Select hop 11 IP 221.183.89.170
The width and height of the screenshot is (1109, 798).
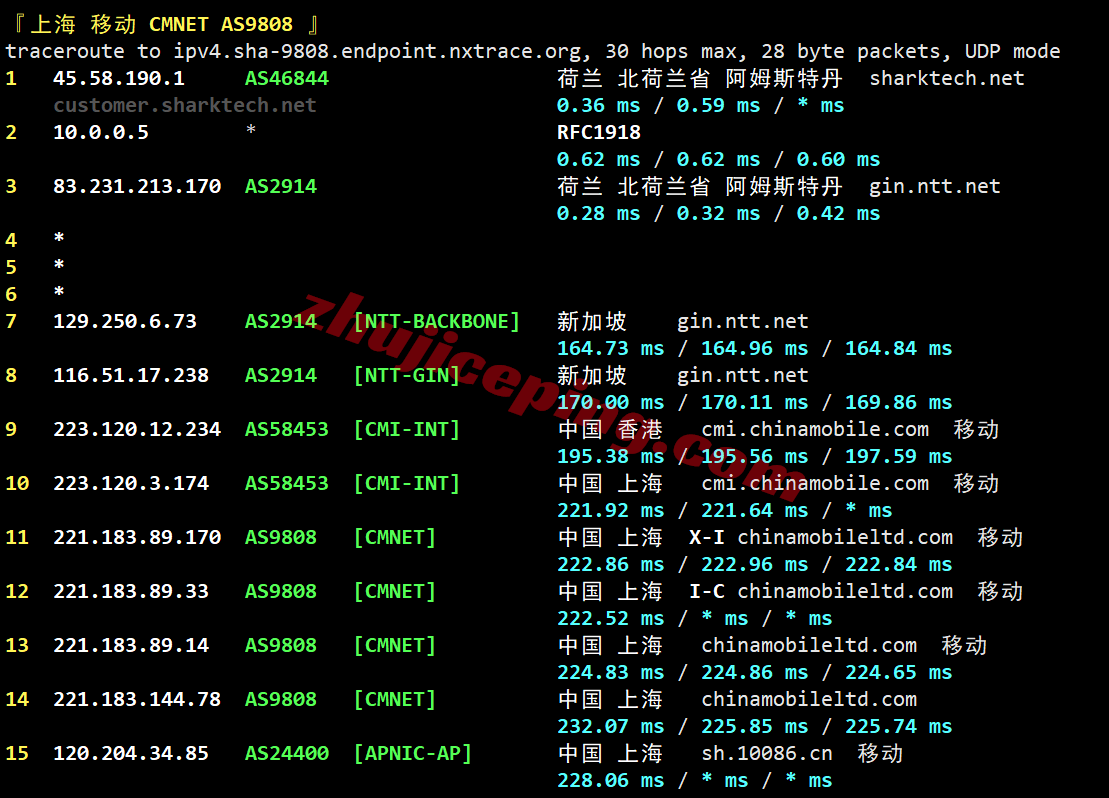[137, 538]
